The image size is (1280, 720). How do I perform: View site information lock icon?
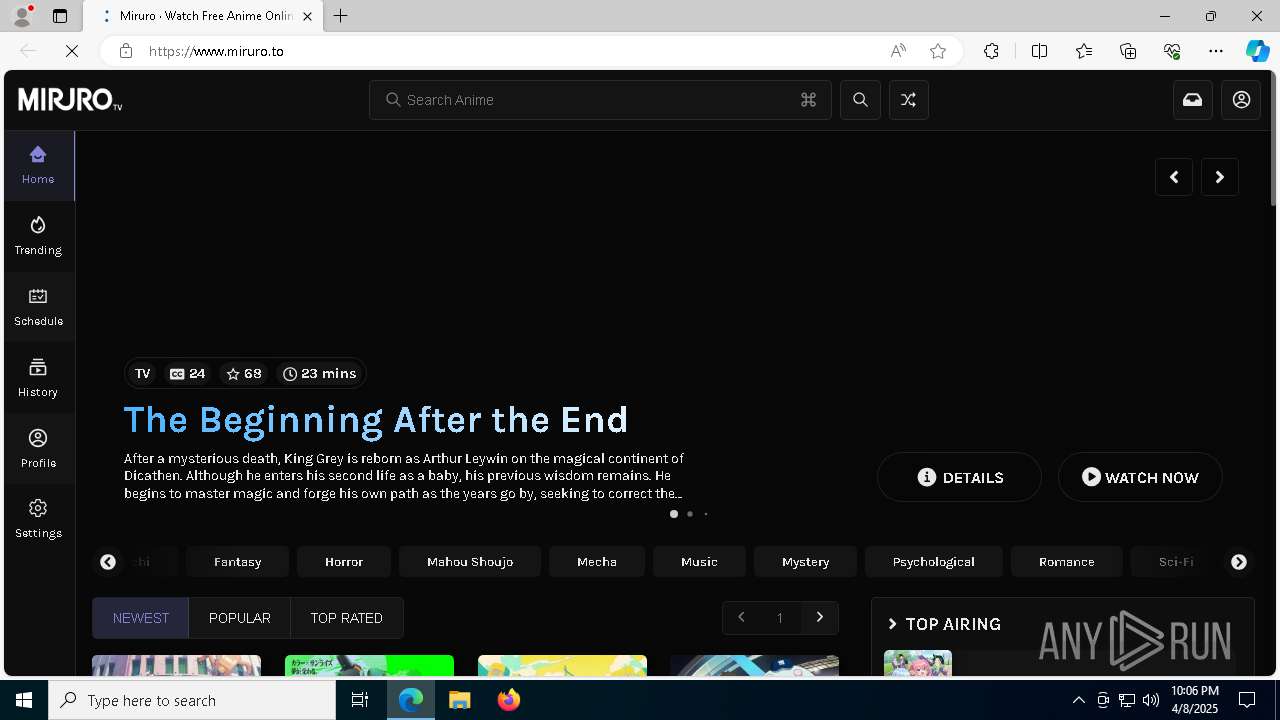pyautogui.click(x=126, y=51)
